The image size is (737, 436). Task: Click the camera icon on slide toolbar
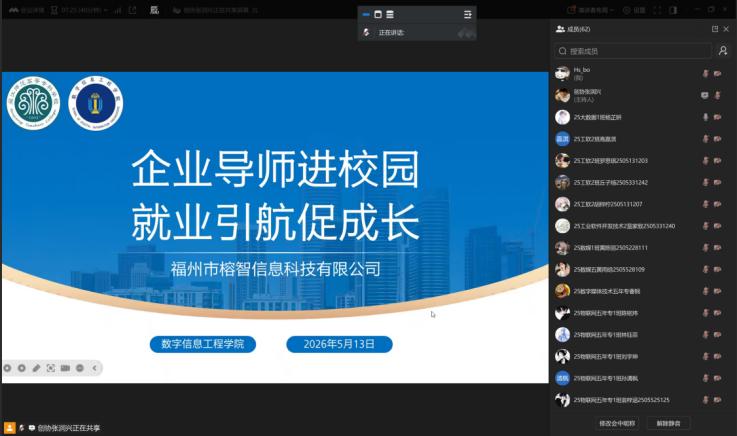65,368
